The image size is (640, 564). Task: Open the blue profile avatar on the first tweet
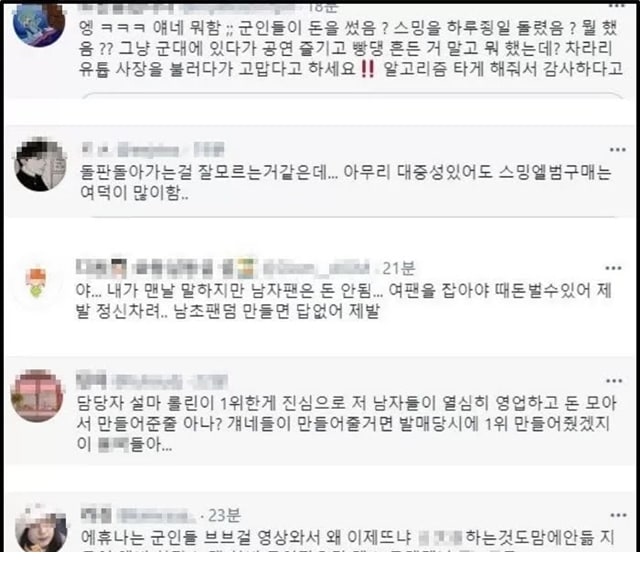(x=39, y=24)
